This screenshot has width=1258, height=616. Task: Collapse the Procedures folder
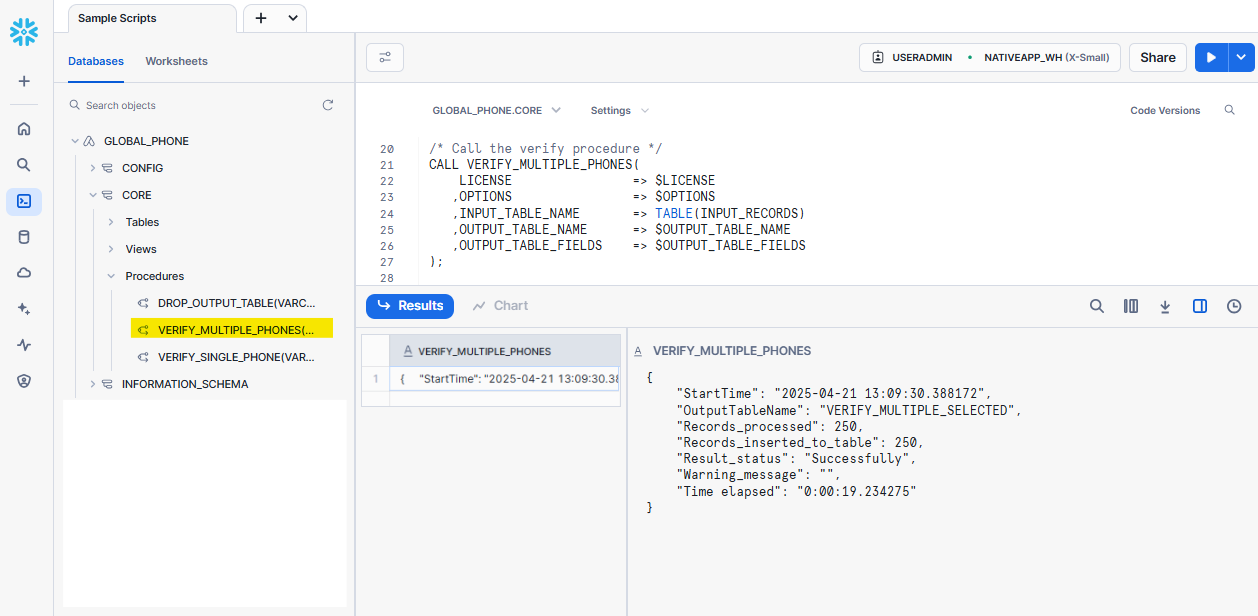pos(111,276)
